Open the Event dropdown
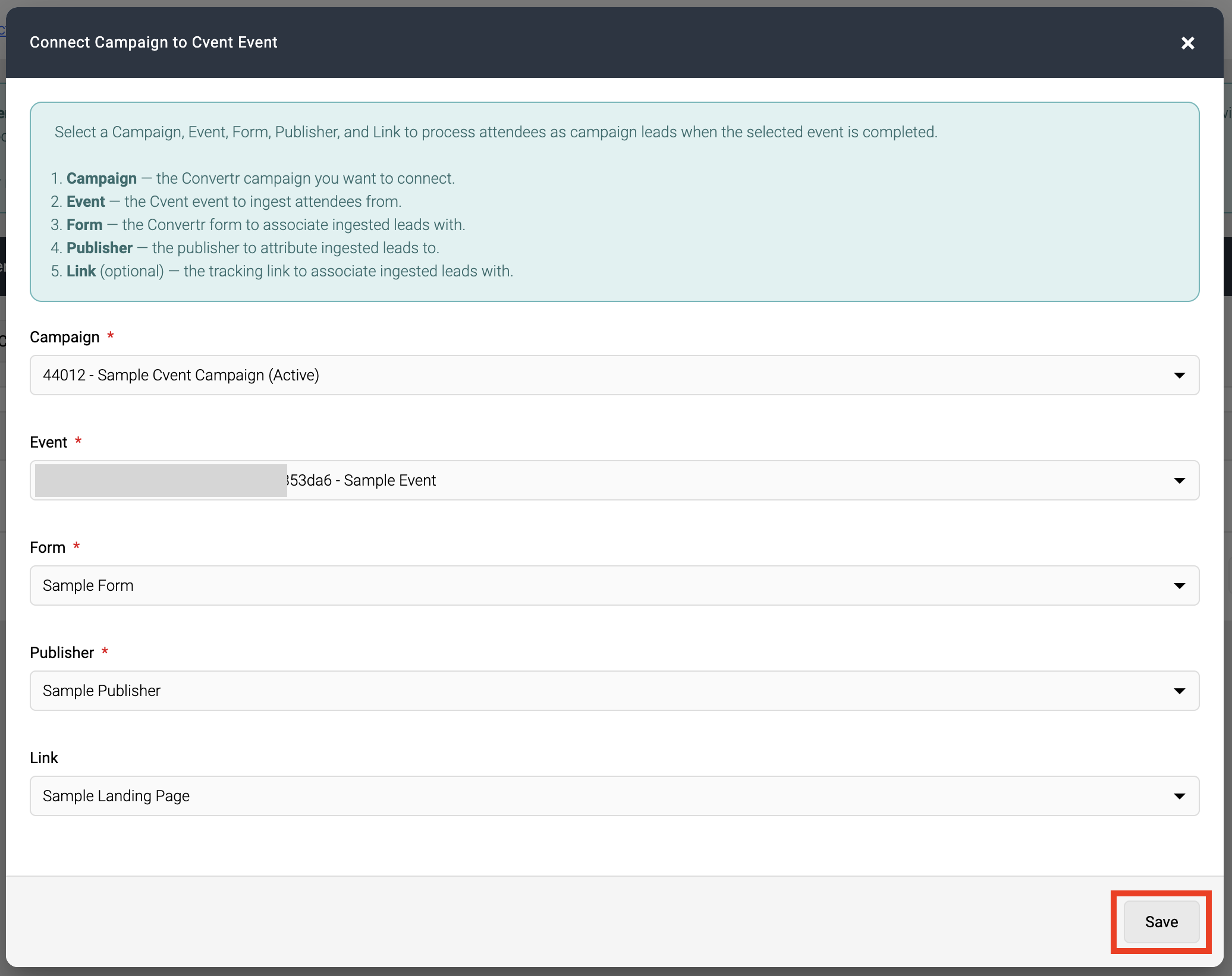The width and height of the screenshot is (1232, 976). 614,480
